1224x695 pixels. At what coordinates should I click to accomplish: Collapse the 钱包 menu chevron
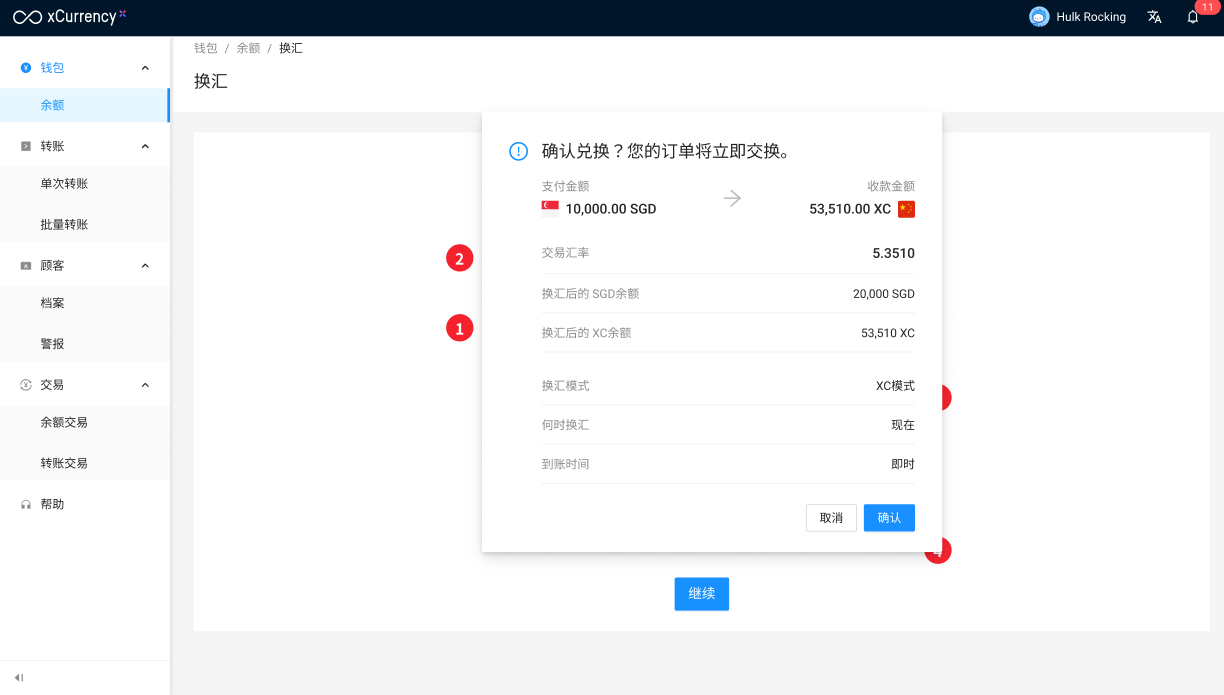pos(145,68)
